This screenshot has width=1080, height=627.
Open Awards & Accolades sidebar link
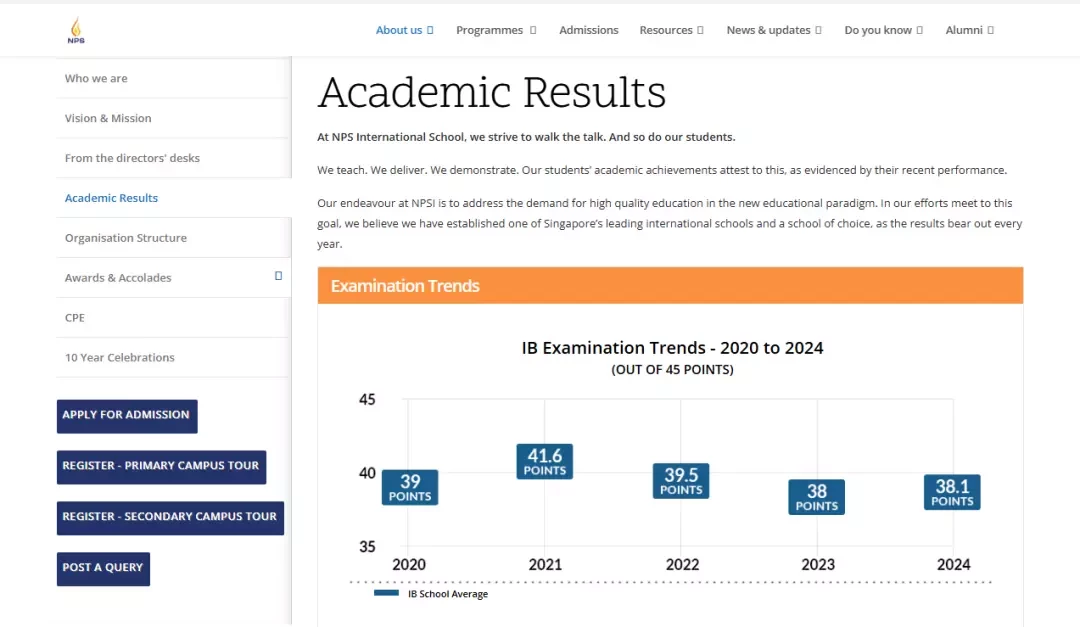point(118,278)
